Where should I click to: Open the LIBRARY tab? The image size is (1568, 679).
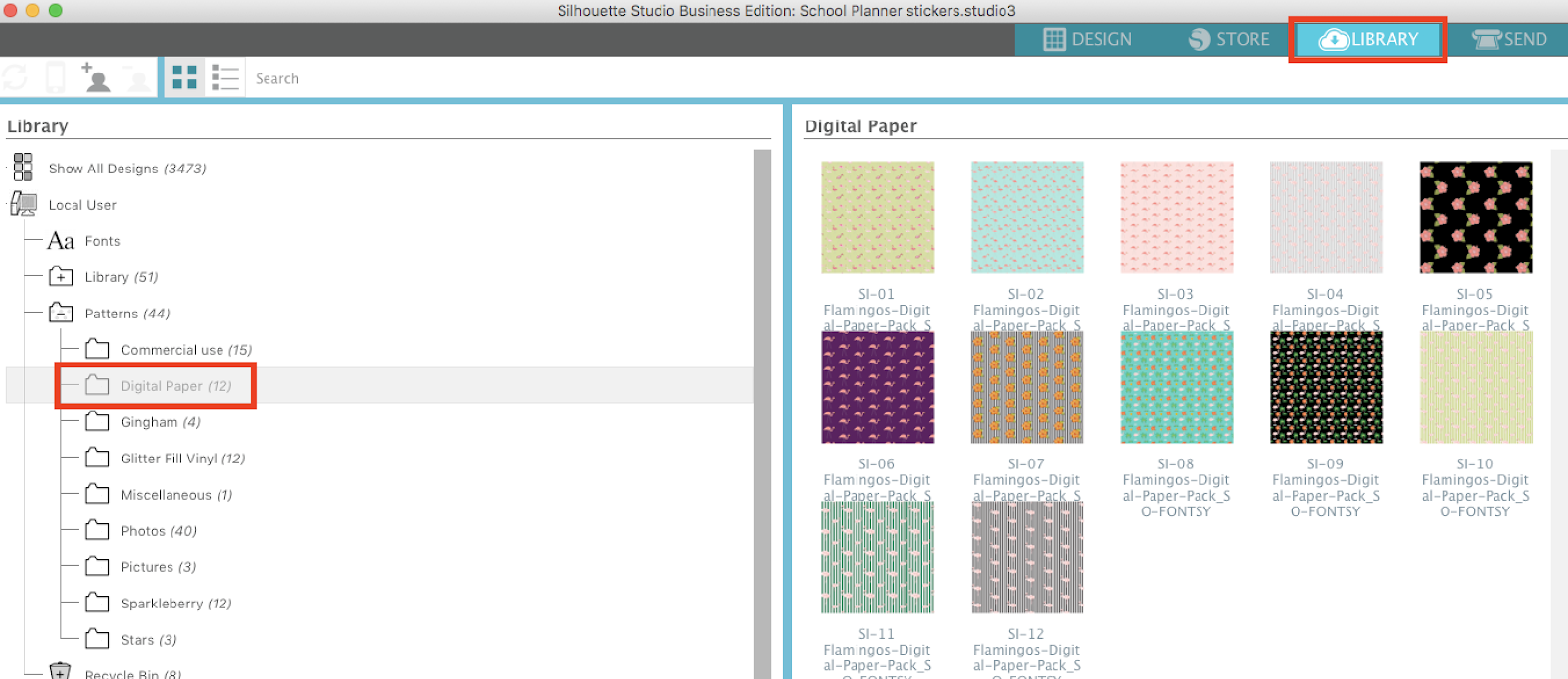1368,39
